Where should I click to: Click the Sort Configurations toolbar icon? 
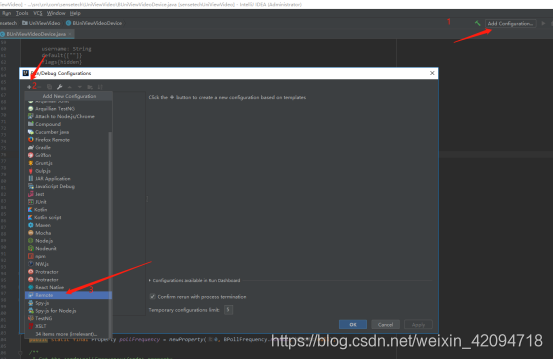point(100,87)
